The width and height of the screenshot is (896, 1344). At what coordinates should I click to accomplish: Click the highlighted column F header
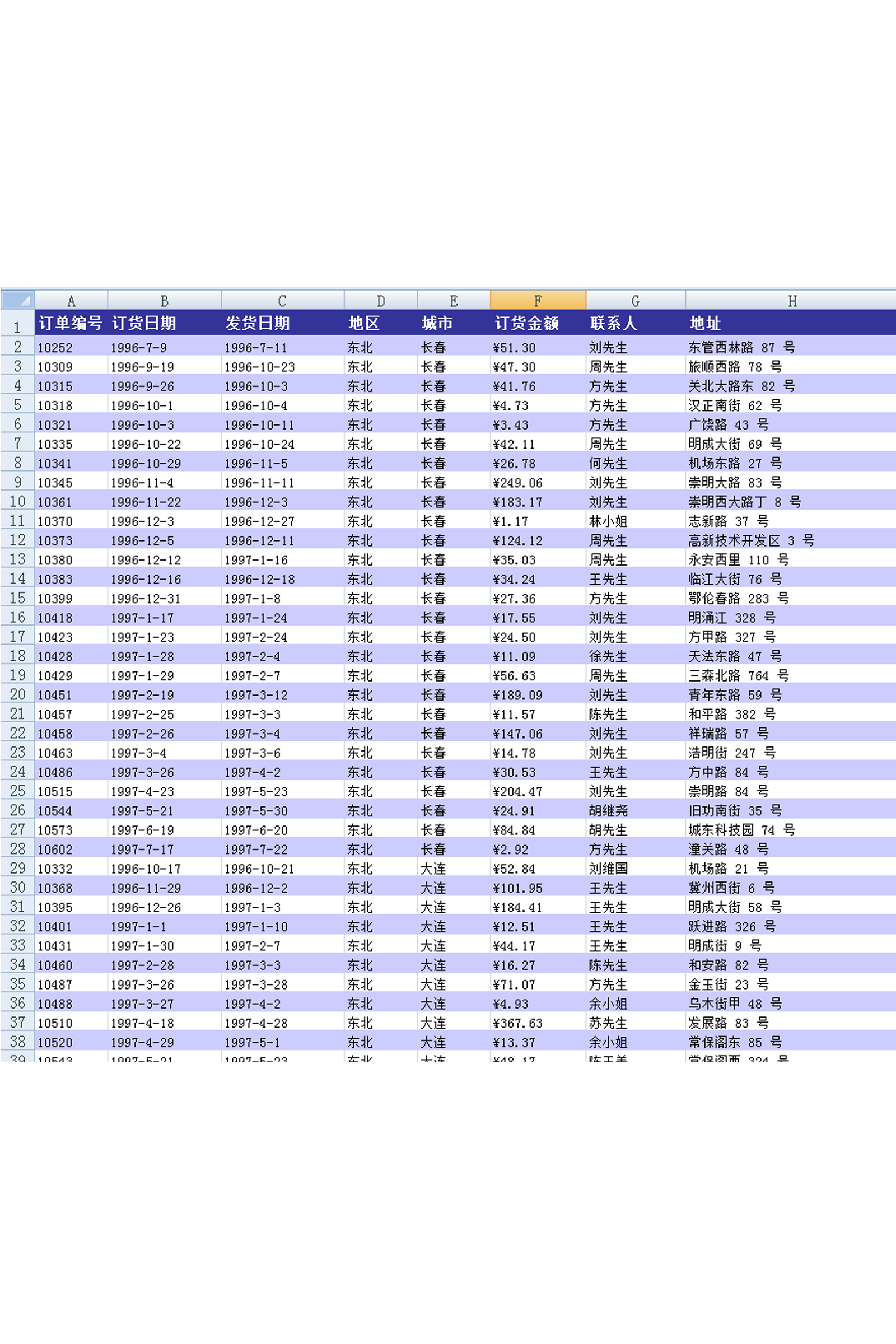coord(537,301)
